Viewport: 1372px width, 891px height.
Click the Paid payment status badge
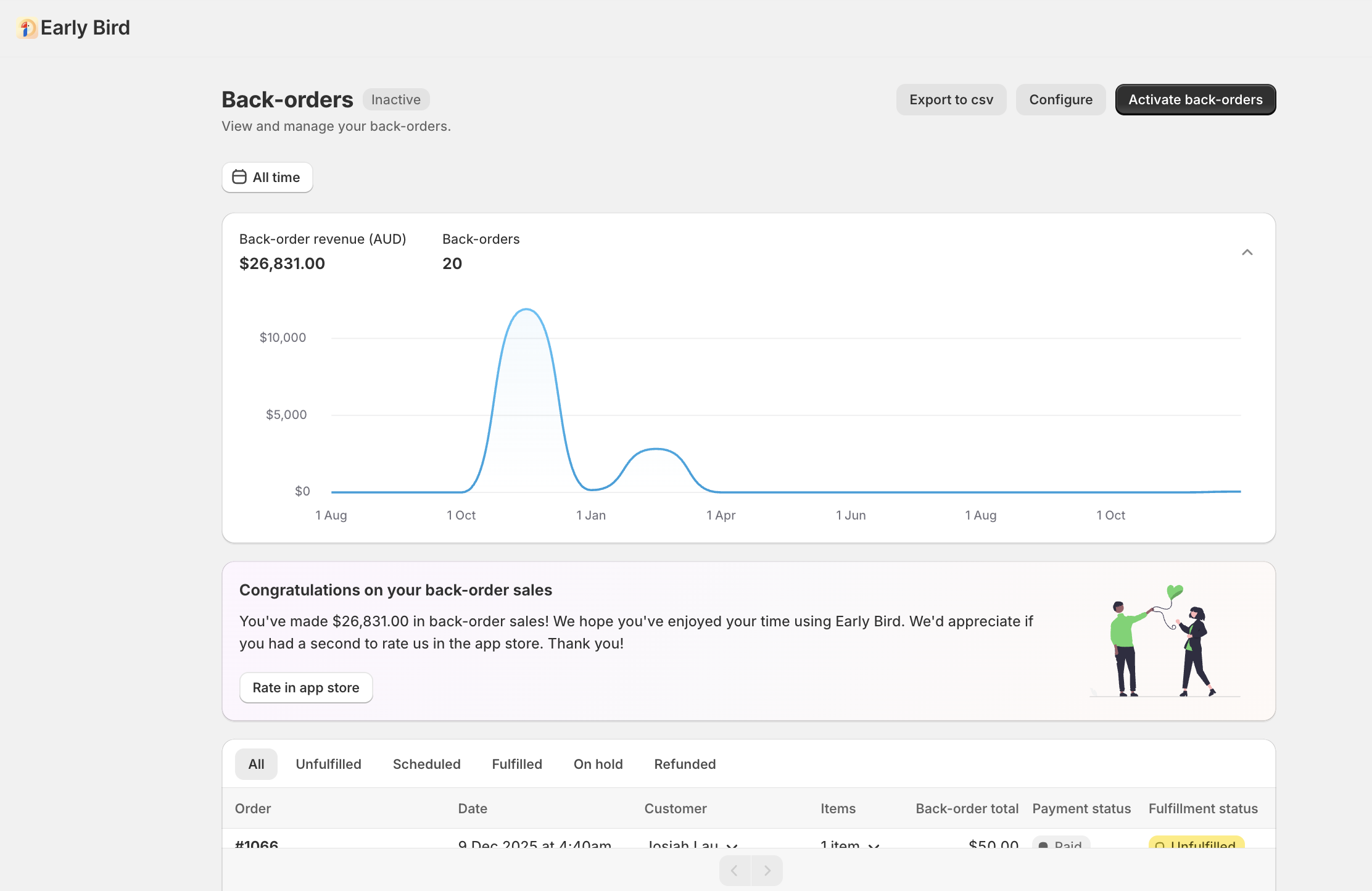(1061, 845)
